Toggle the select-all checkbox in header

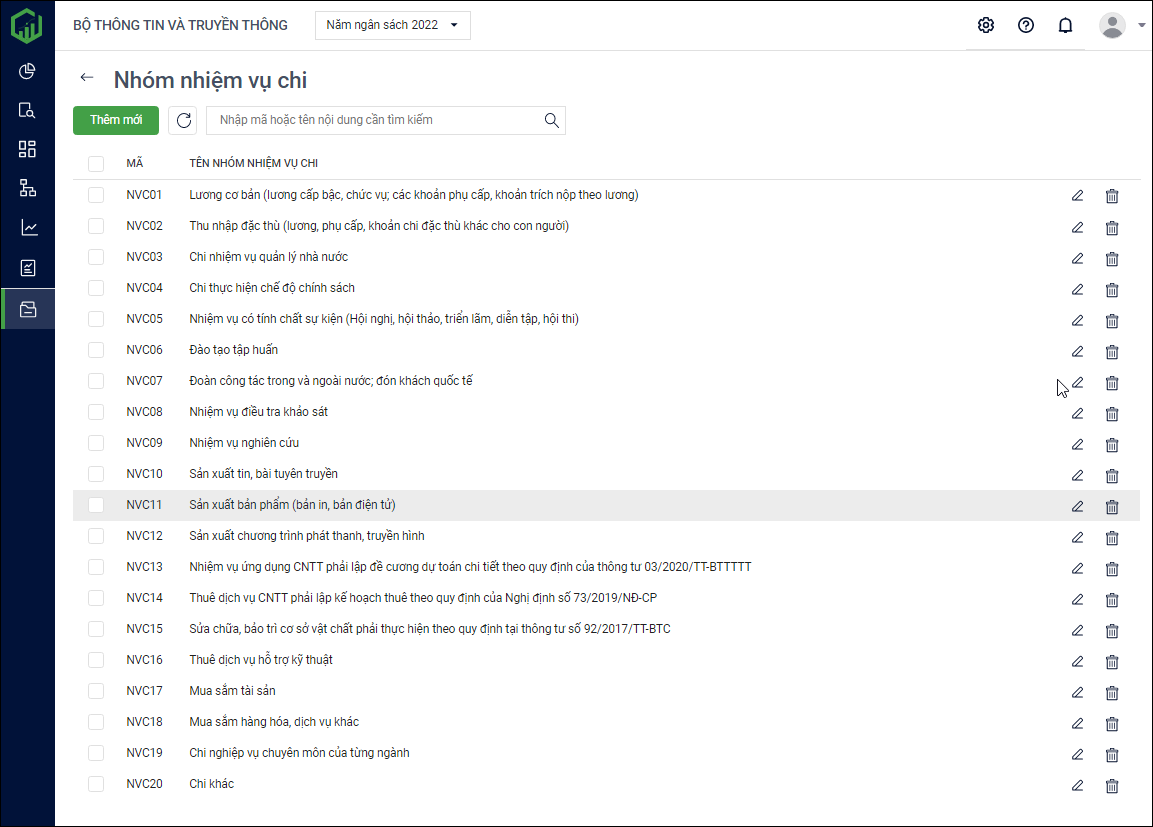pos(96,164)
